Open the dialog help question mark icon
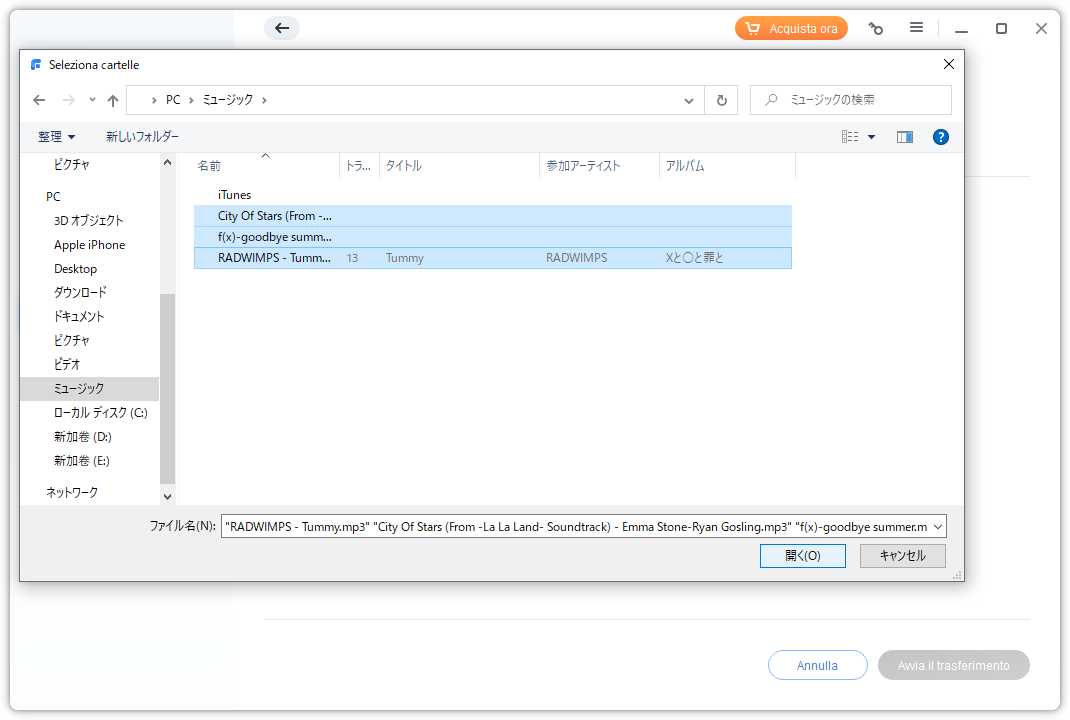Screen dimensions: 1070x720 pyautogui.click(x=940, y=137)
